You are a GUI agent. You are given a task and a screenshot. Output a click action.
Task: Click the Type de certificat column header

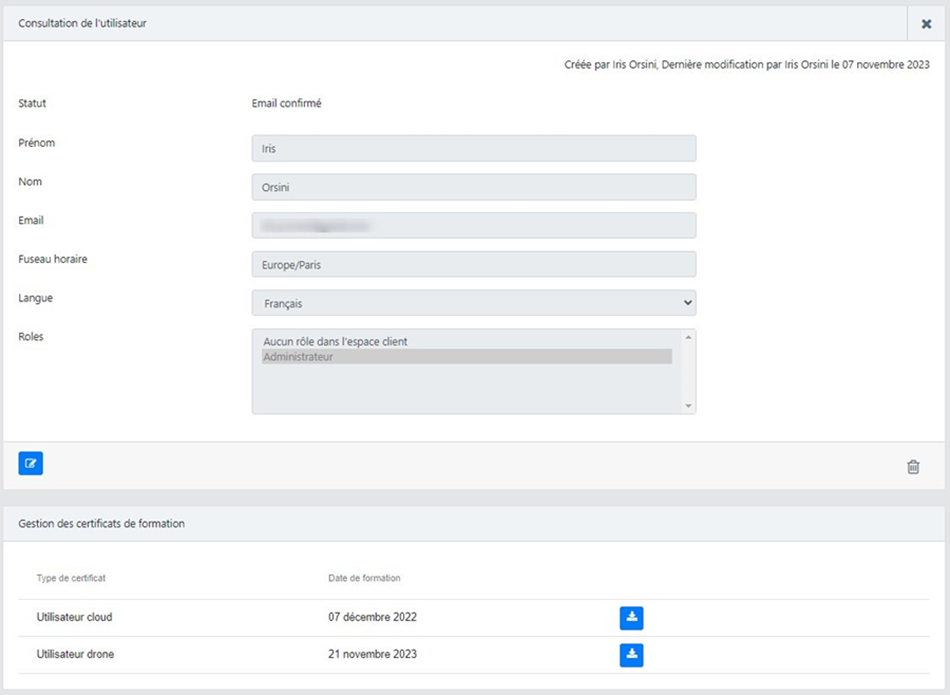pyautogui.click(x=71, y=578)
